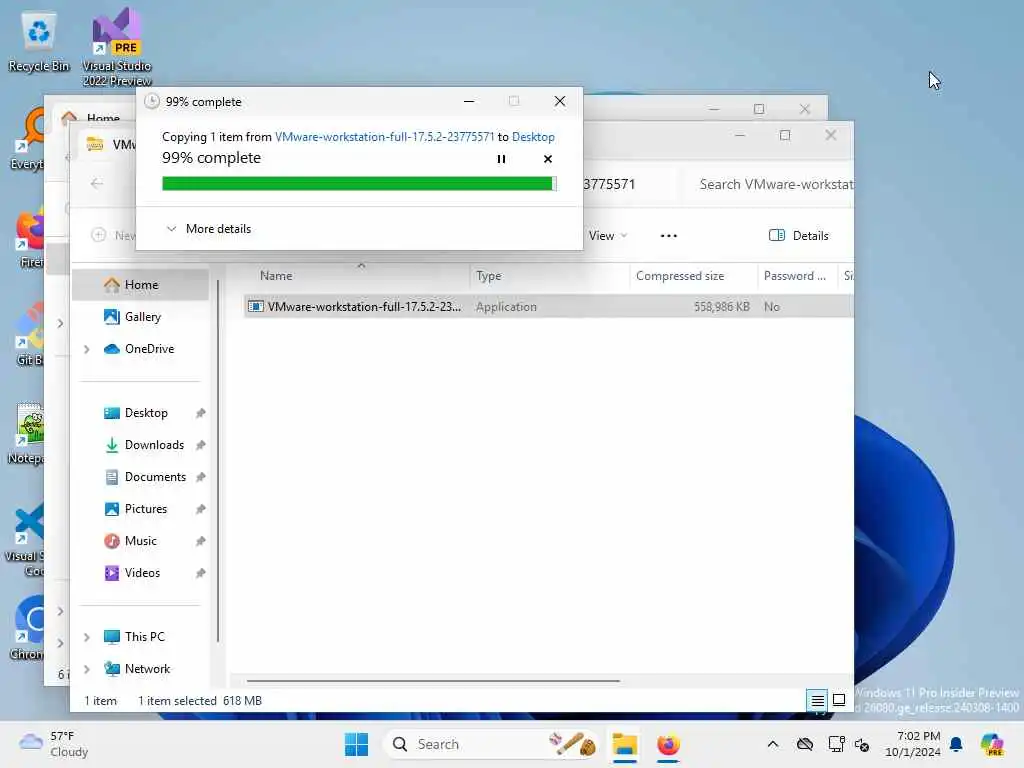1024x768 pixels.
Task: Open the See more ellipsis menu
Action: [669, 236]
